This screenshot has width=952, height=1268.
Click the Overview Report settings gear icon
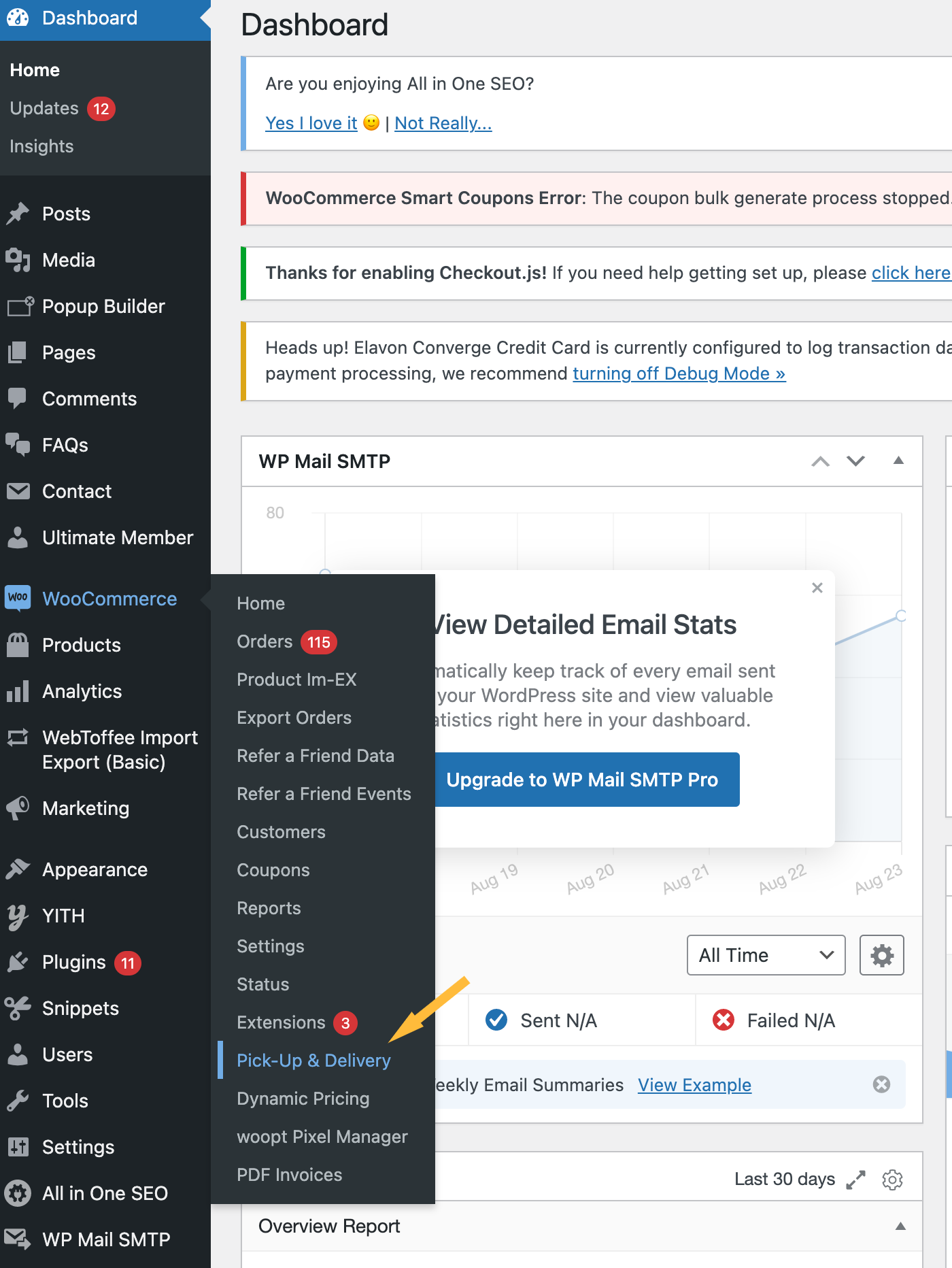coord(892,1179)
